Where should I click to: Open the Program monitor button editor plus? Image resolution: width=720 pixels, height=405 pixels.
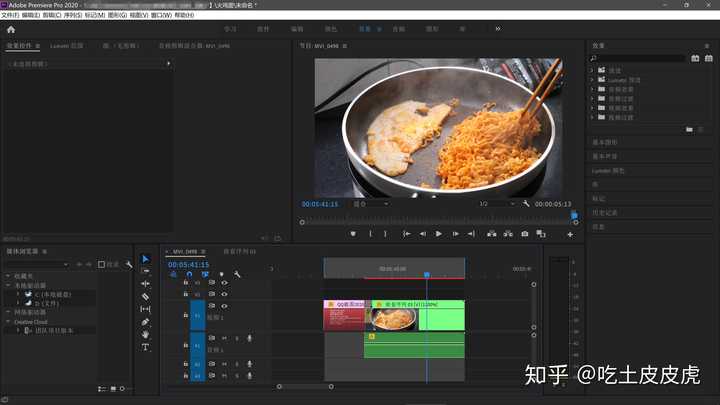(570, 234)
